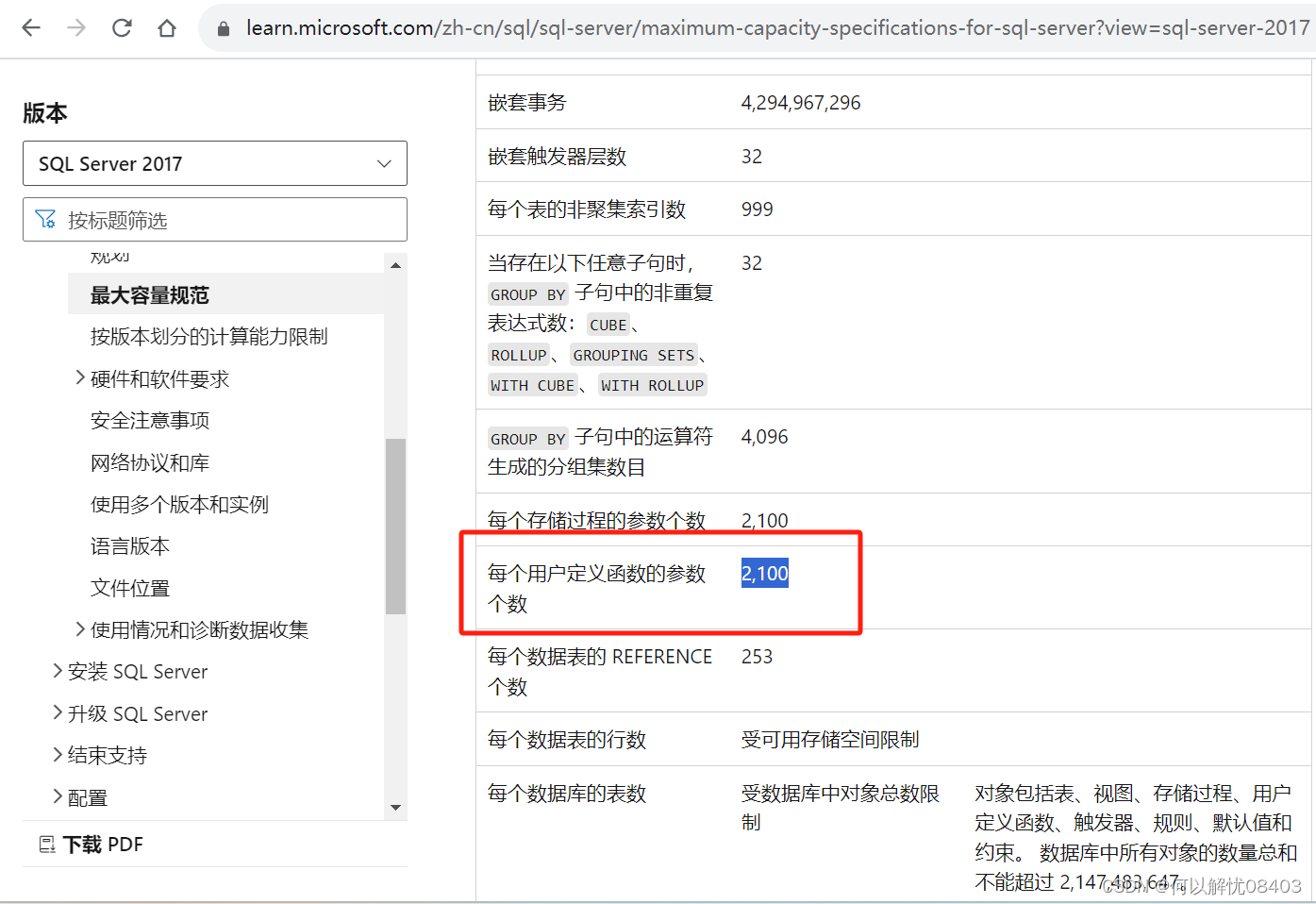Click the 下载 PDF link
This screenshot has height=904, width=1316.
click(101, 844)
